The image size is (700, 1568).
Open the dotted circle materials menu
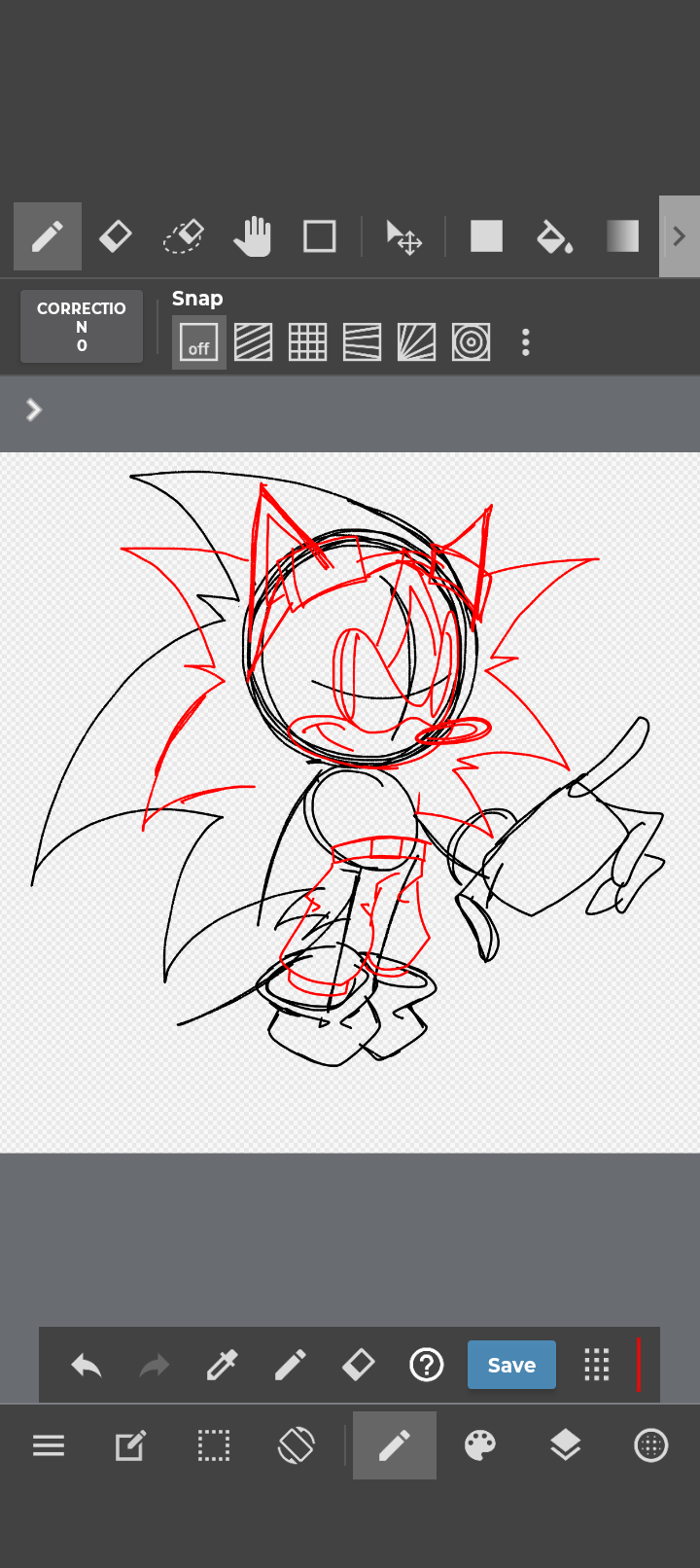click(651, 1446)
